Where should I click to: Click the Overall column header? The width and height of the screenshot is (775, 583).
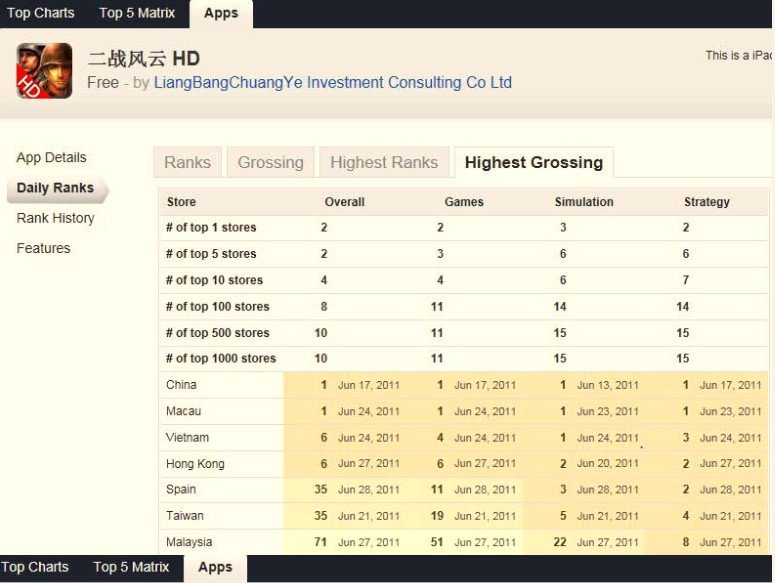point(344,202)
